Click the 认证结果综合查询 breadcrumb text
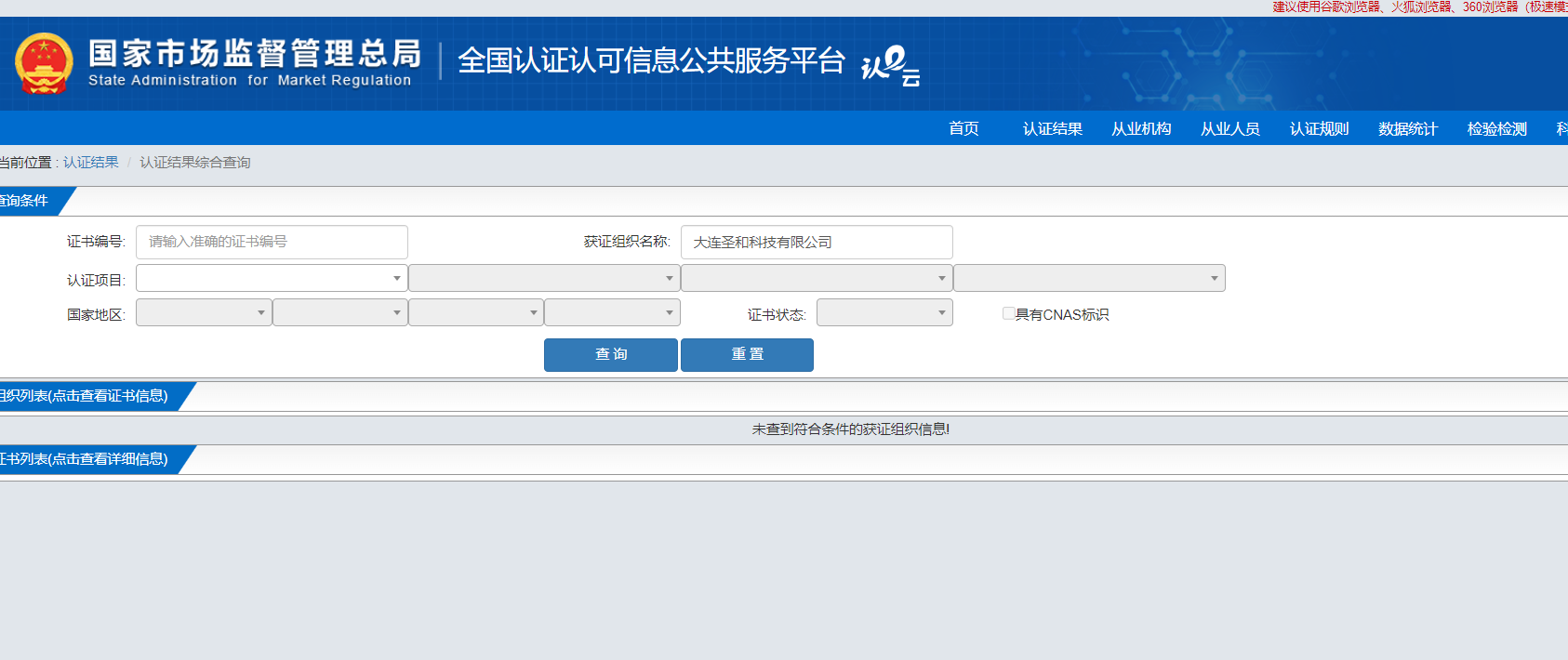The height and width of the screenshot is (660, 1568). pyautogui.click(x=195, y=163)
